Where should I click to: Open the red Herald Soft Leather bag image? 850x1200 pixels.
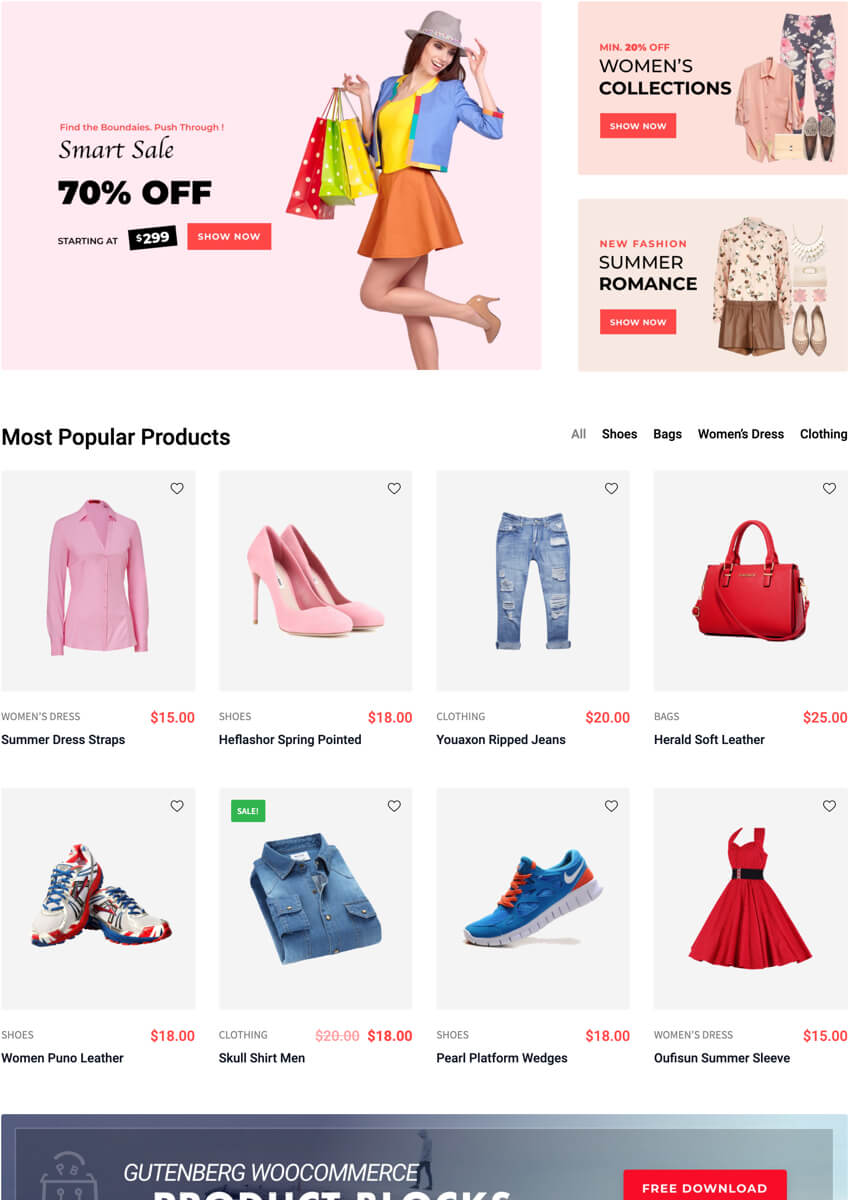(x=750, y=581)
